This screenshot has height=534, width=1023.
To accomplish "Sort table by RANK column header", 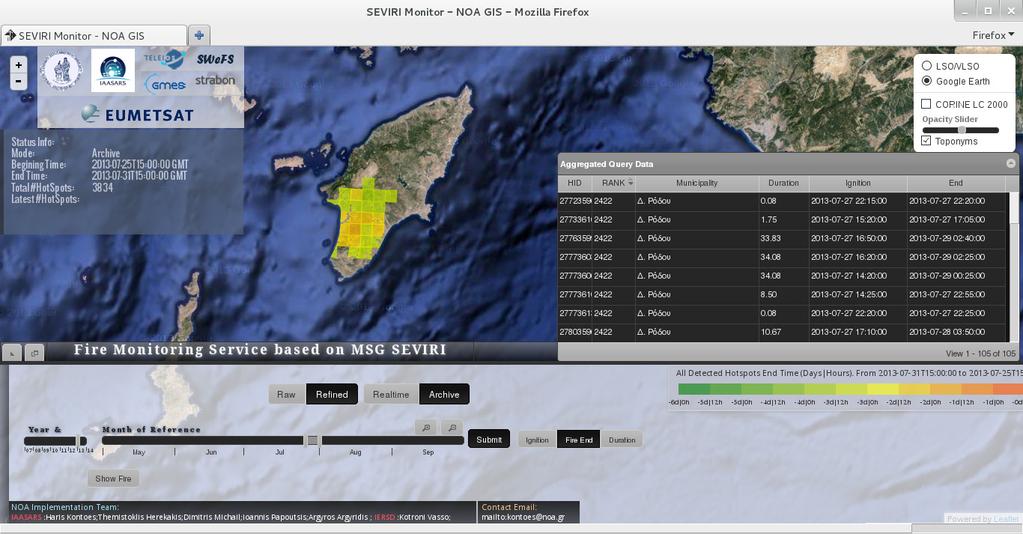I will pyautogui.click(x=613, y=183).
